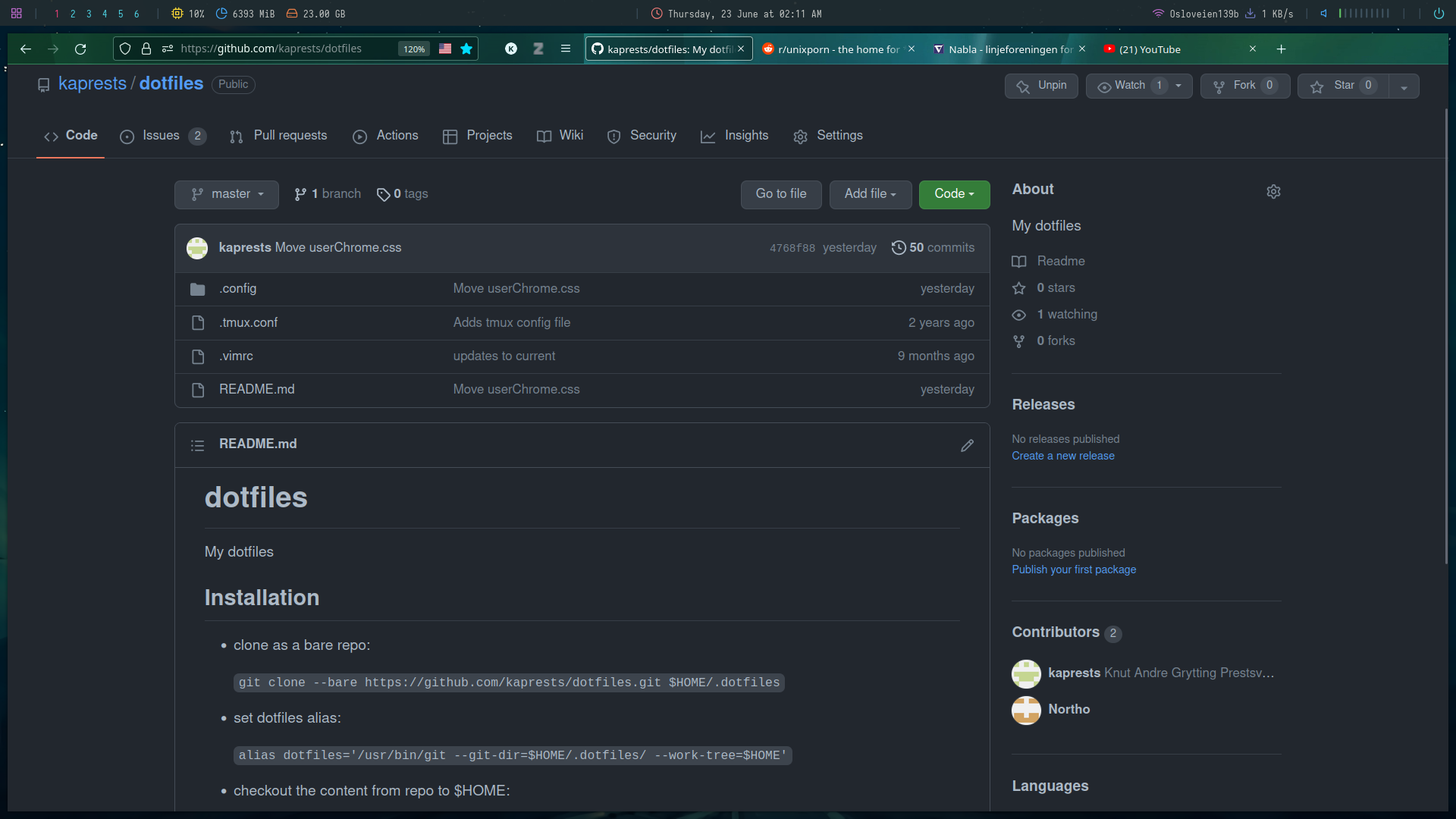View the 0 stars link

click(x=1044, y=288)
